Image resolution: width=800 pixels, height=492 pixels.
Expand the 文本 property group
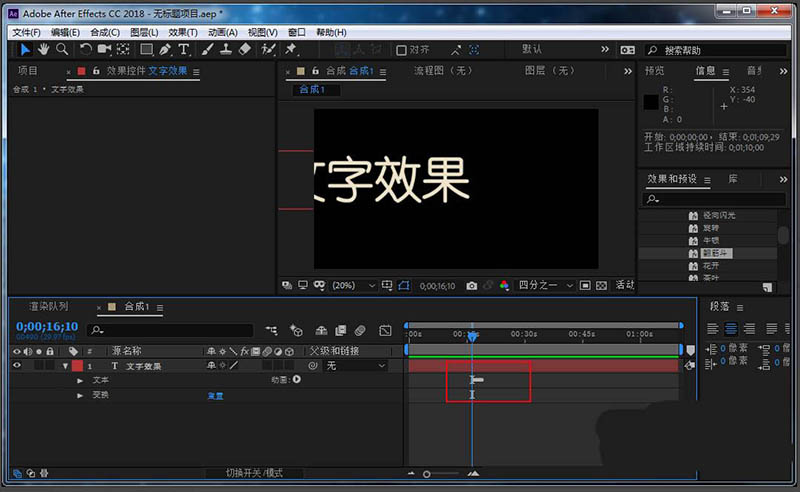point(80,381)
